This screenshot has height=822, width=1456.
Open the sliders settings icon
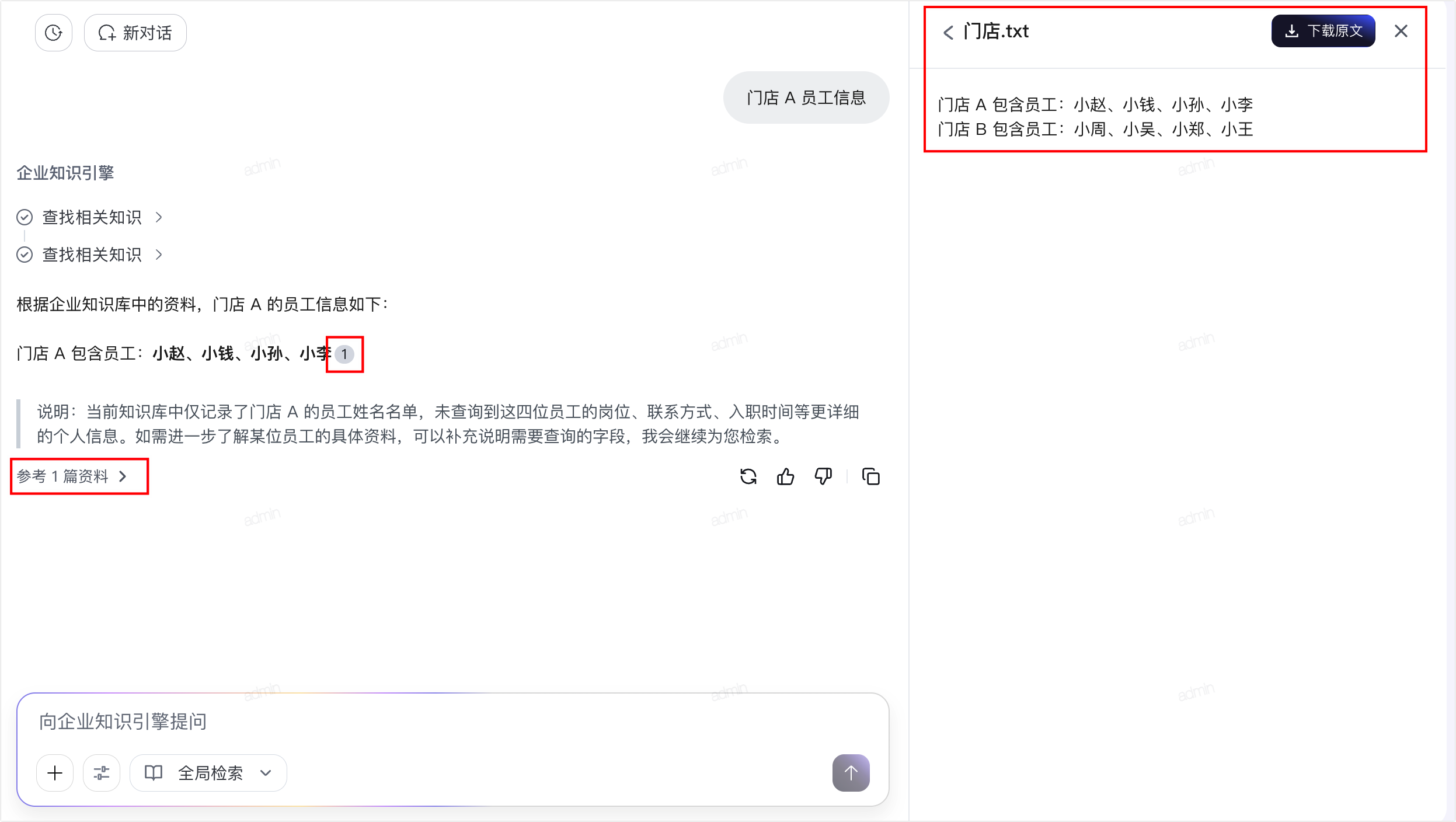[102, 773]
